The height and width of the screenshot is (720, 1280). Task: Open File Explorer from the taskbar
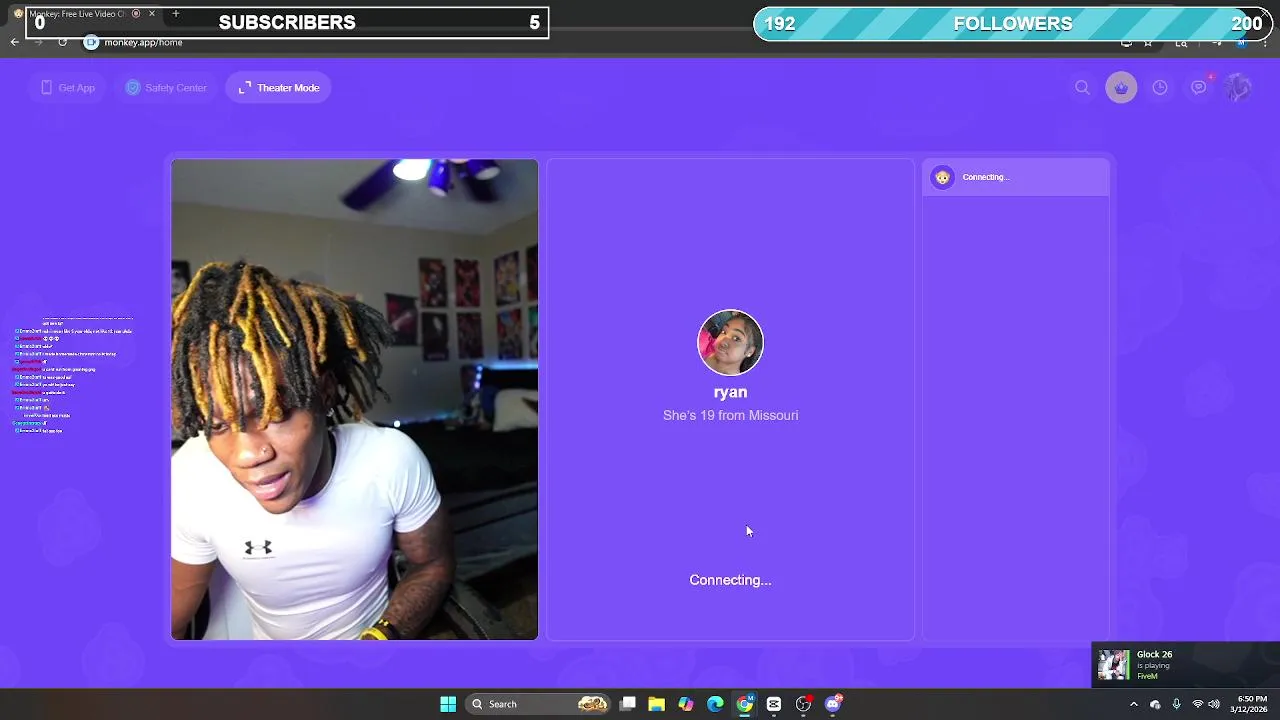click(x=657, y=704)
